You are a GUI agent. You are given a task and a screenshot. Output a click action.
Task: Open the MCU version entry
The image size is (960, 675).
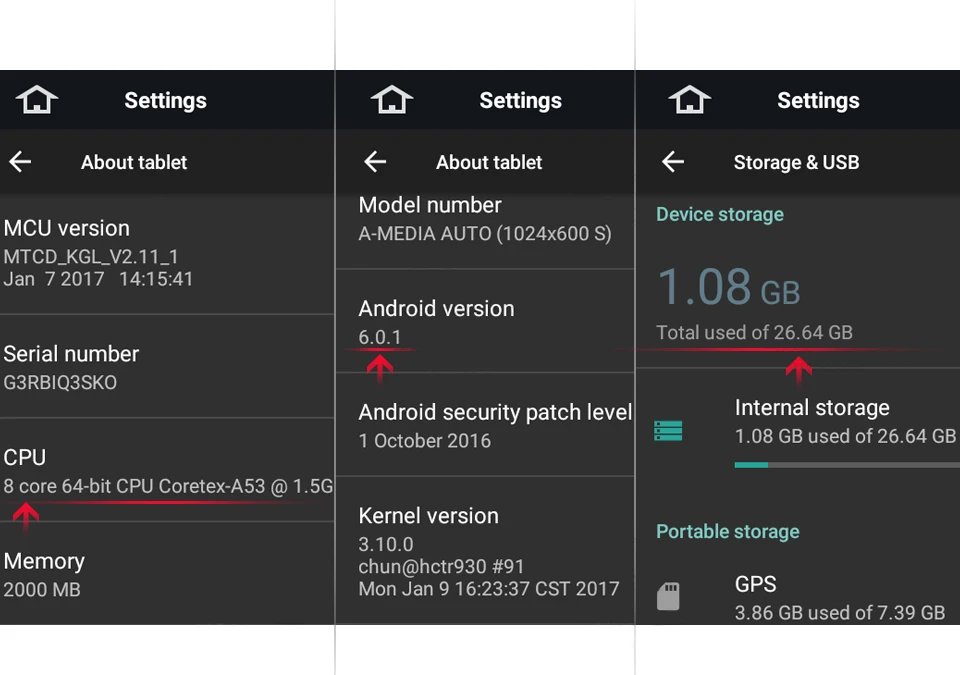[167, 254]
